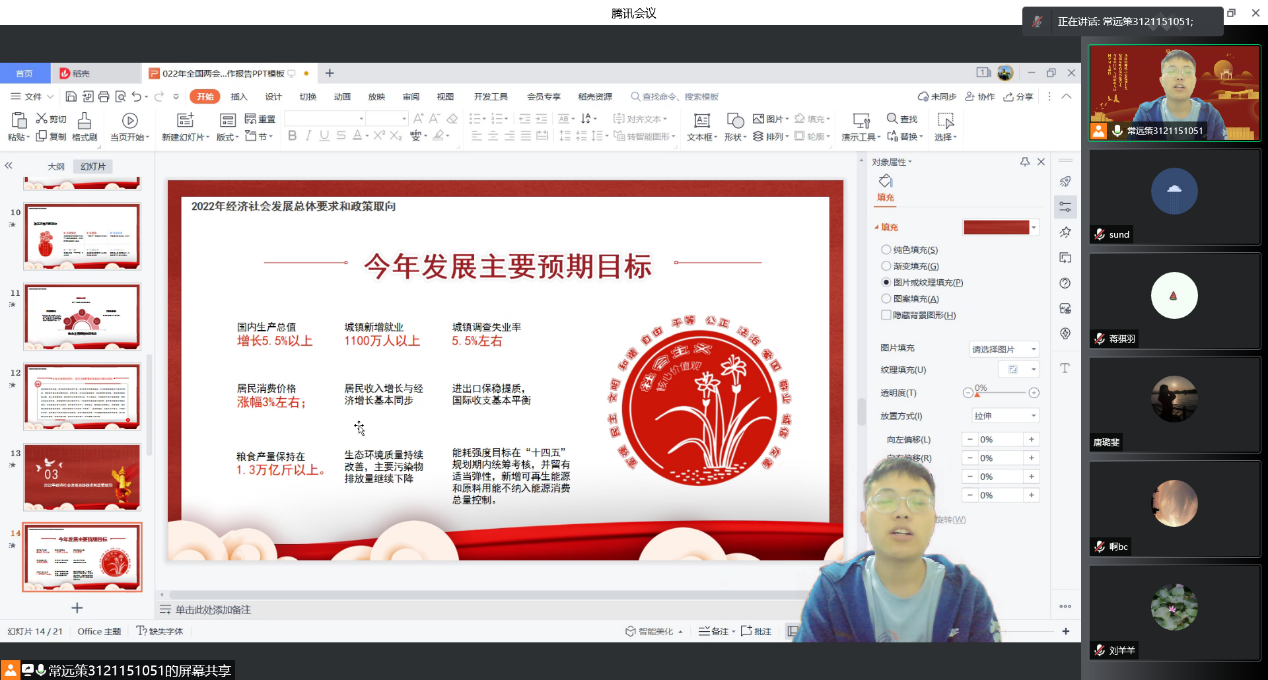Open the Design (设计) ribbon tab
The height and width of the screenshot is (680, 1268).
tap(273, 97)
